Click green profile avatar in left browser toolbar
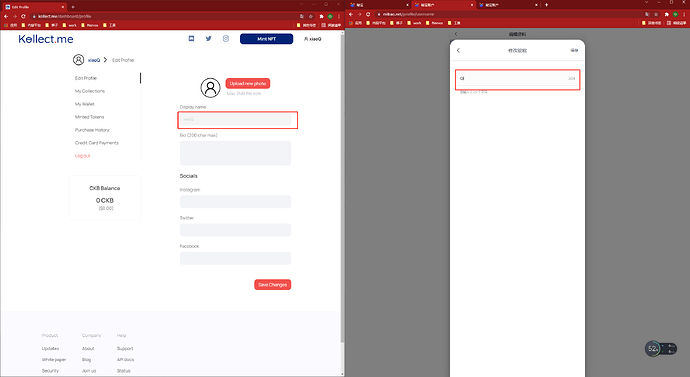This screenshot has height=377, width=690. click(x=330, y=16)
